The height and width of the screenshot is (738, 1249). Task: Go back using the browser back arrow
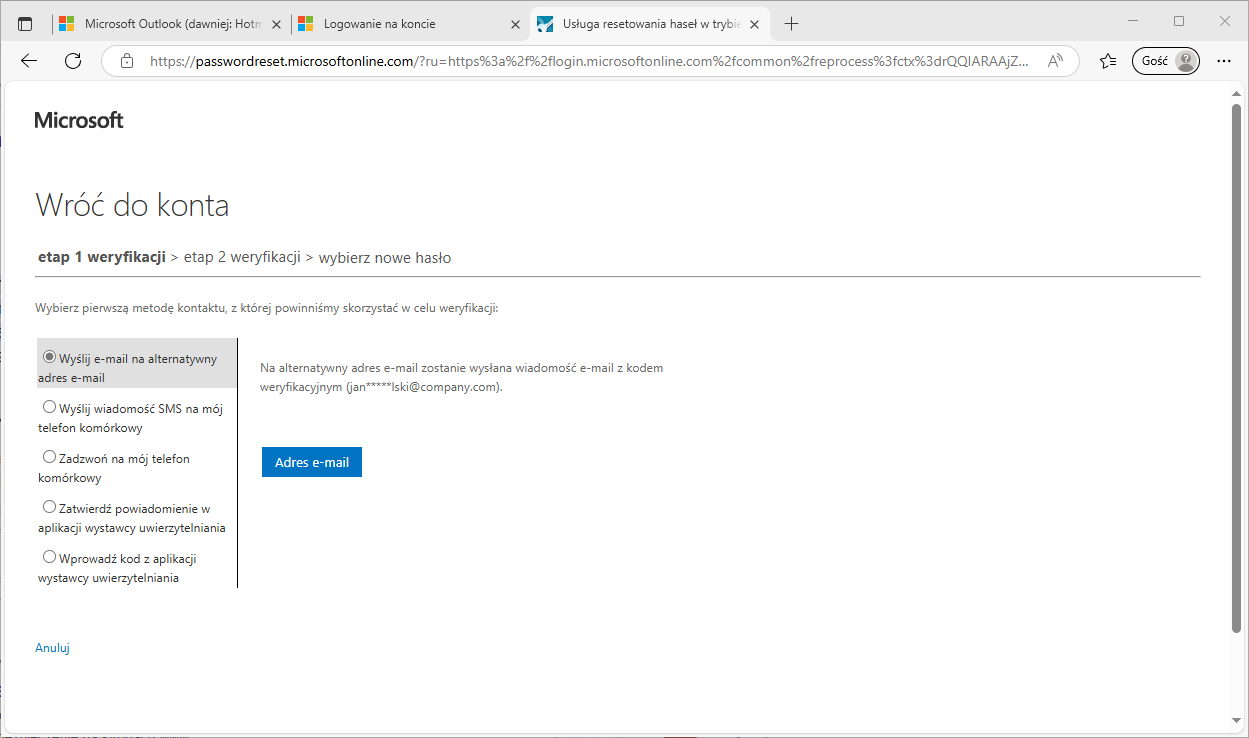[x=29, y=61]
